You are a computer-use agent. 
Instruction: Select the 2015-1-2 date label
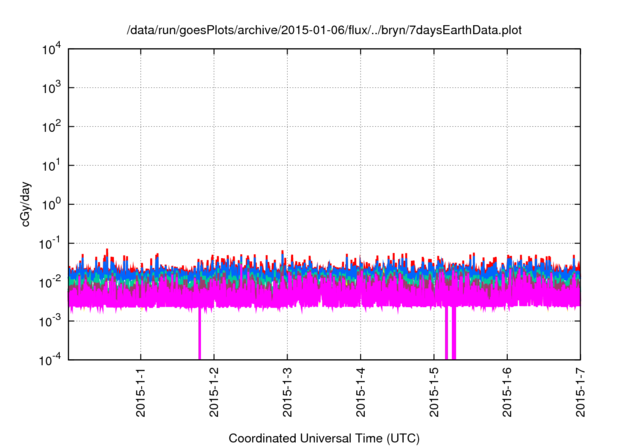pyautogui.click(x=214, y=392)
